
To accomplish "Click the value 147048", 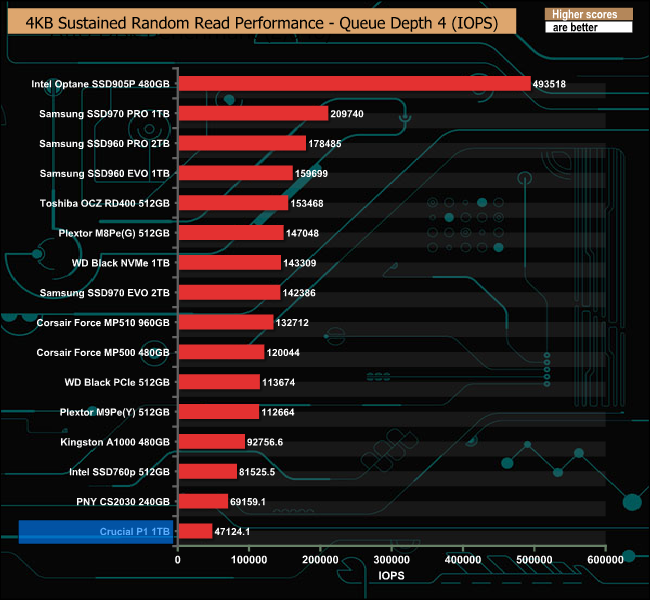I will coord(302,233).
